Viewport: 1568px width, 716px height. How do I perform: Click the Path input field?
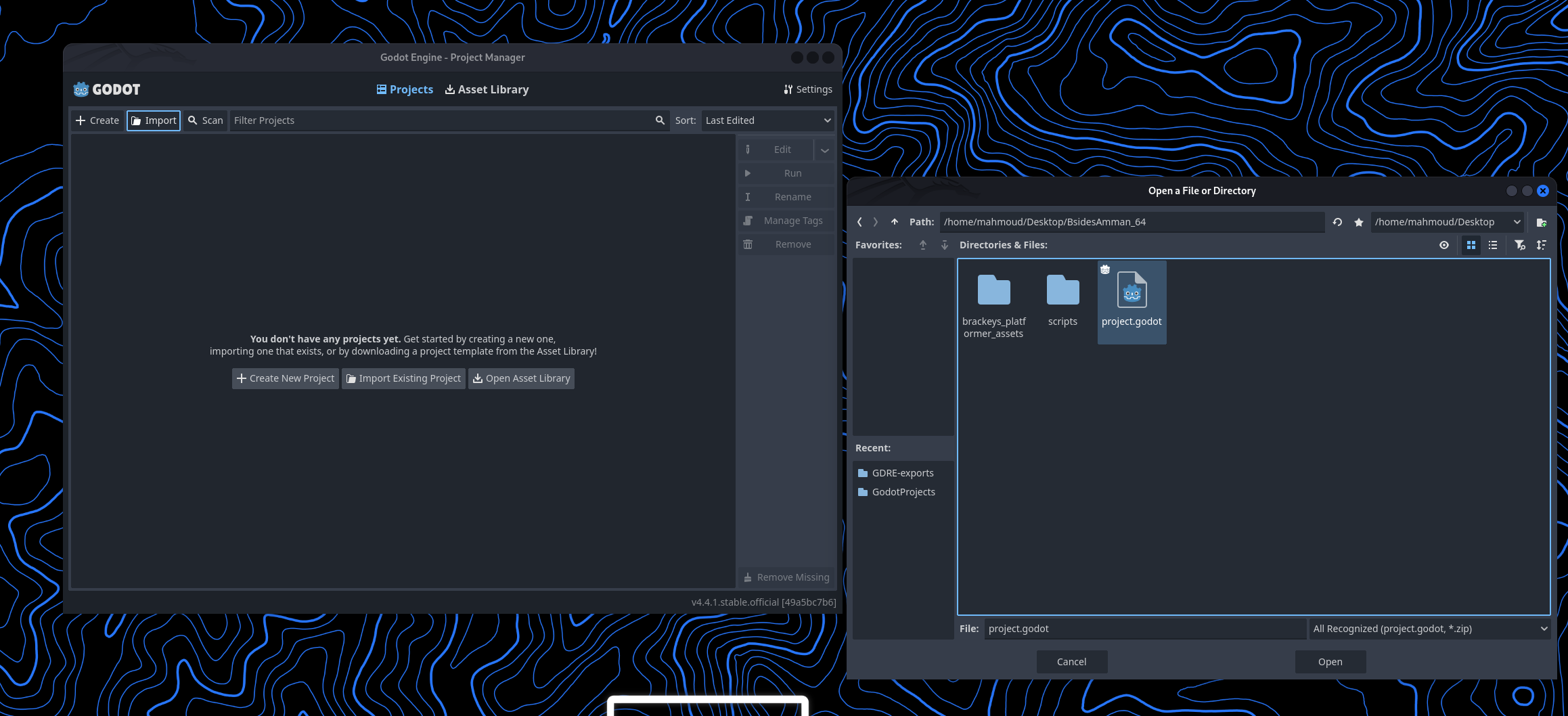[1132, 222]
